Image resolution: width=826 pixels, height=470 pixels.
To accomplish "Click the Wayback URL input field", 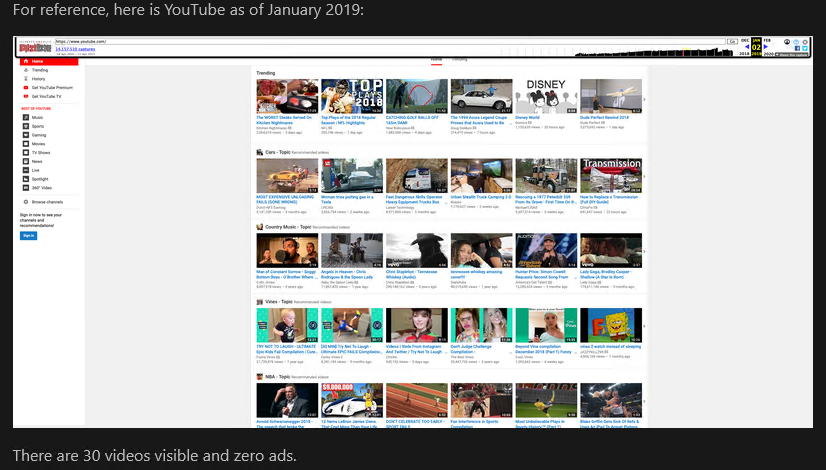I will click(x=390, y=41).
